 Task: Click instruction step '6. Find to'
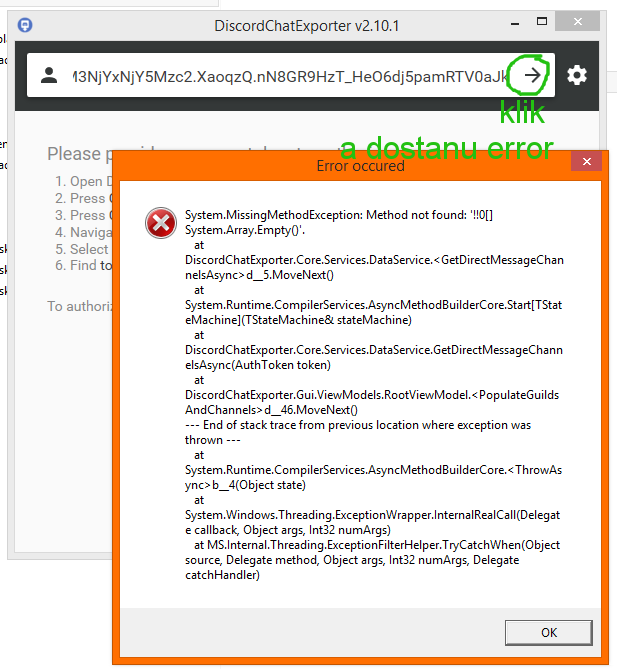83,265
